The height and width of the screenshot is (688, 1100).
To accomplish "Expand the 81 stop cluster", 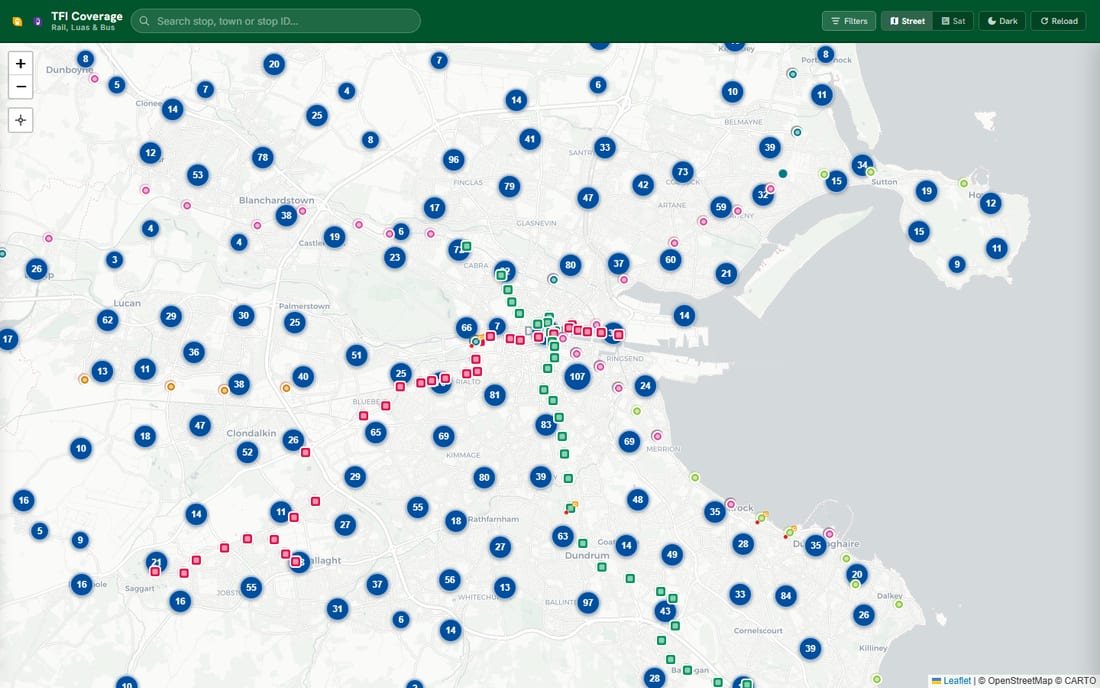I will [495, 395].
